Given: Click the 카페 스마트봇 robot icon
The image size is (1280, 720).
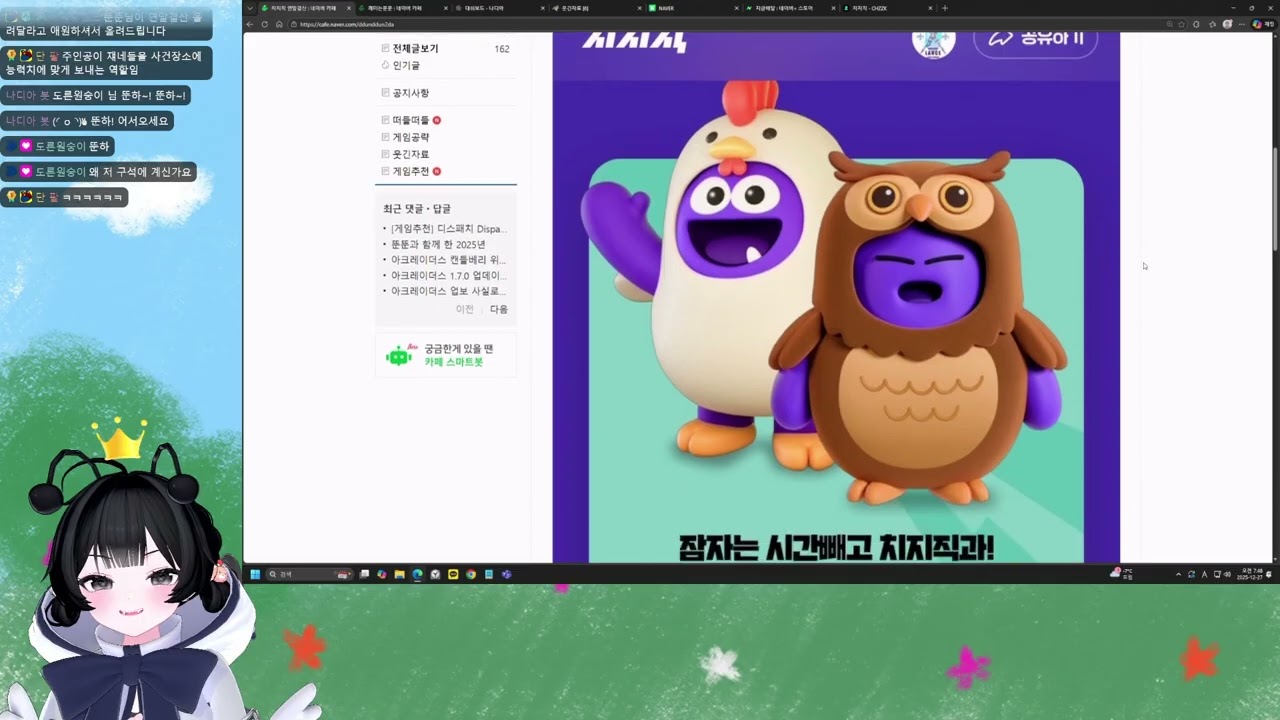Looking at the screenshot, I should pyautogui.click(x=399, y=355).
